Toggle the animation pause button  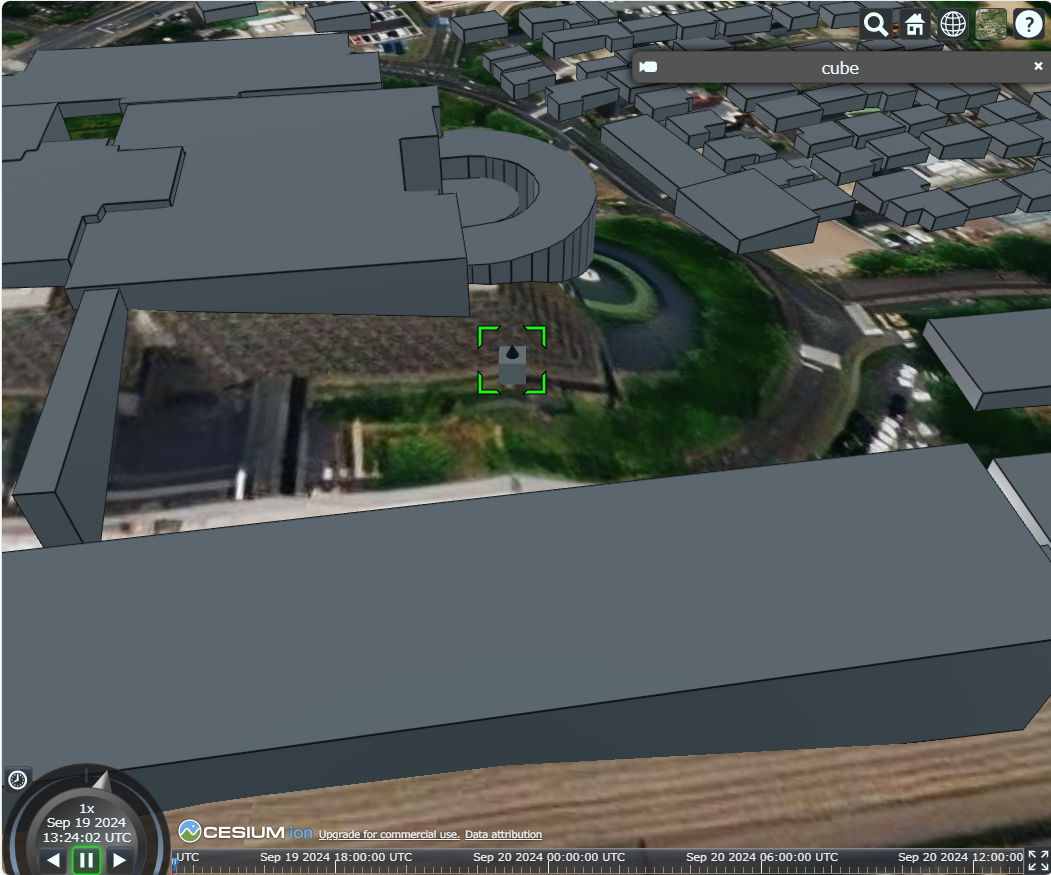86,859
